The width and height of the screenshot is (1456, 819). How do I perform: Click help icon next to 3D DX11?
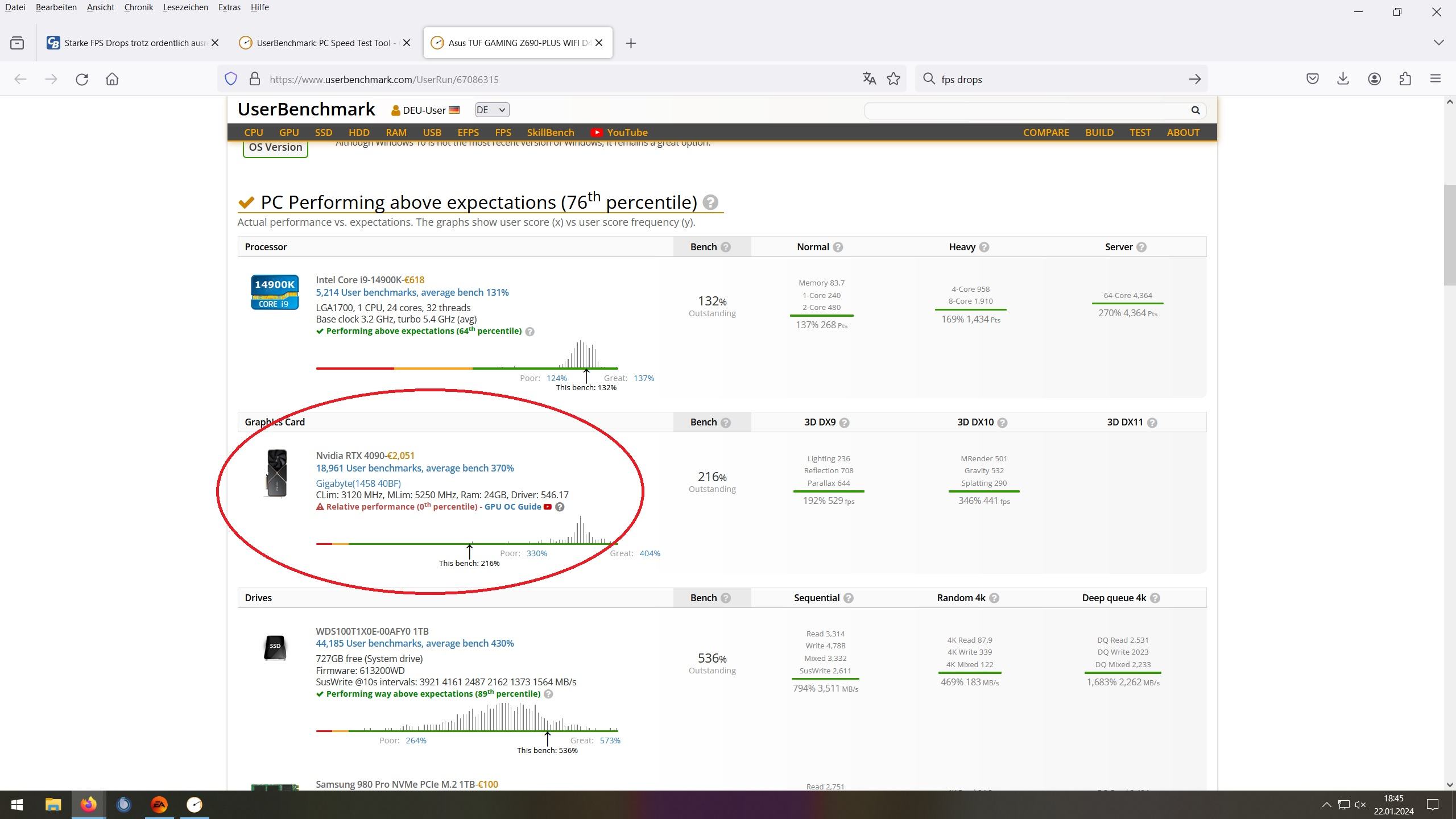point(1152,423)
